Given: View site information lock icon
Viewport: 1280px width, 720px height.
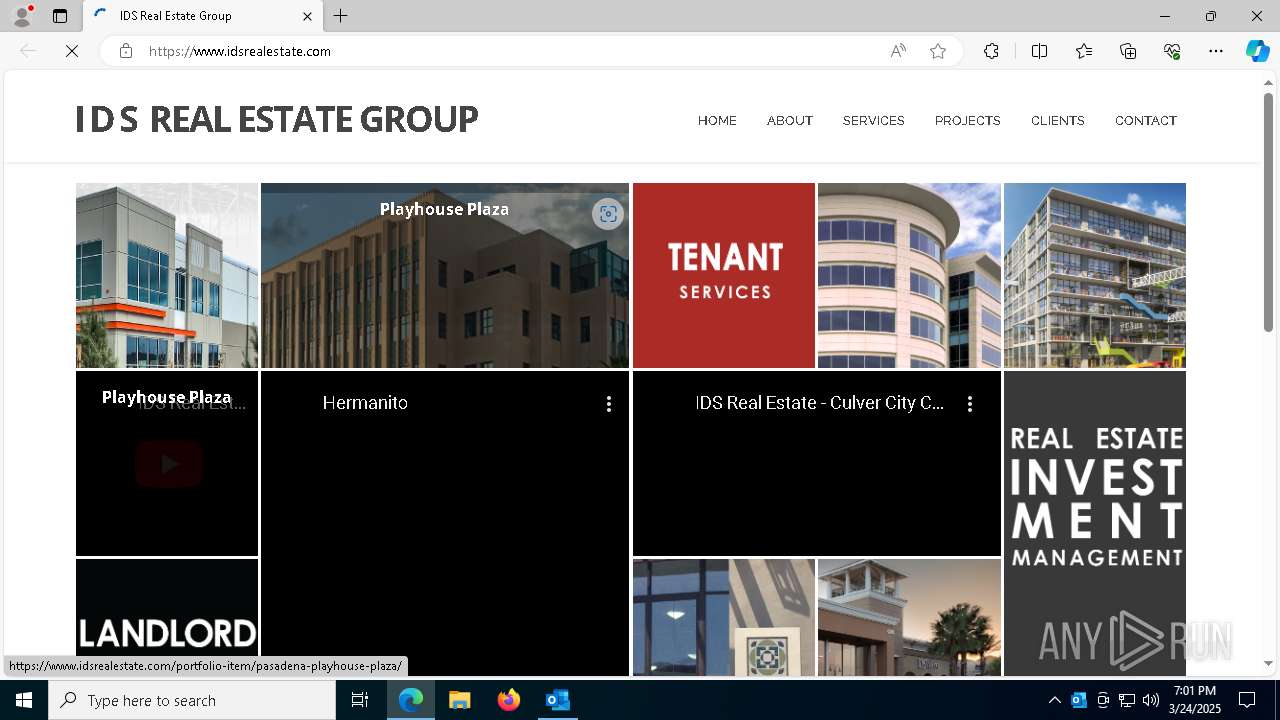Looking at the screenshot, I should [x=126, y=51].
